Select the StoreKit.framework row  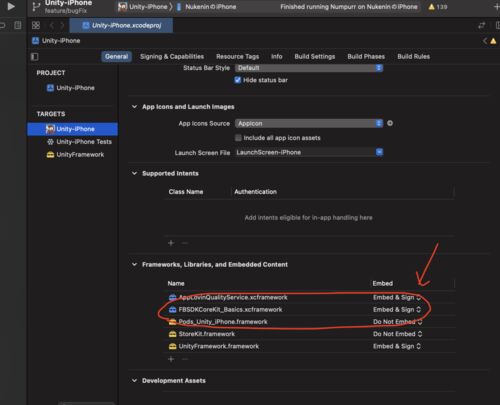(x=309, y=334)
